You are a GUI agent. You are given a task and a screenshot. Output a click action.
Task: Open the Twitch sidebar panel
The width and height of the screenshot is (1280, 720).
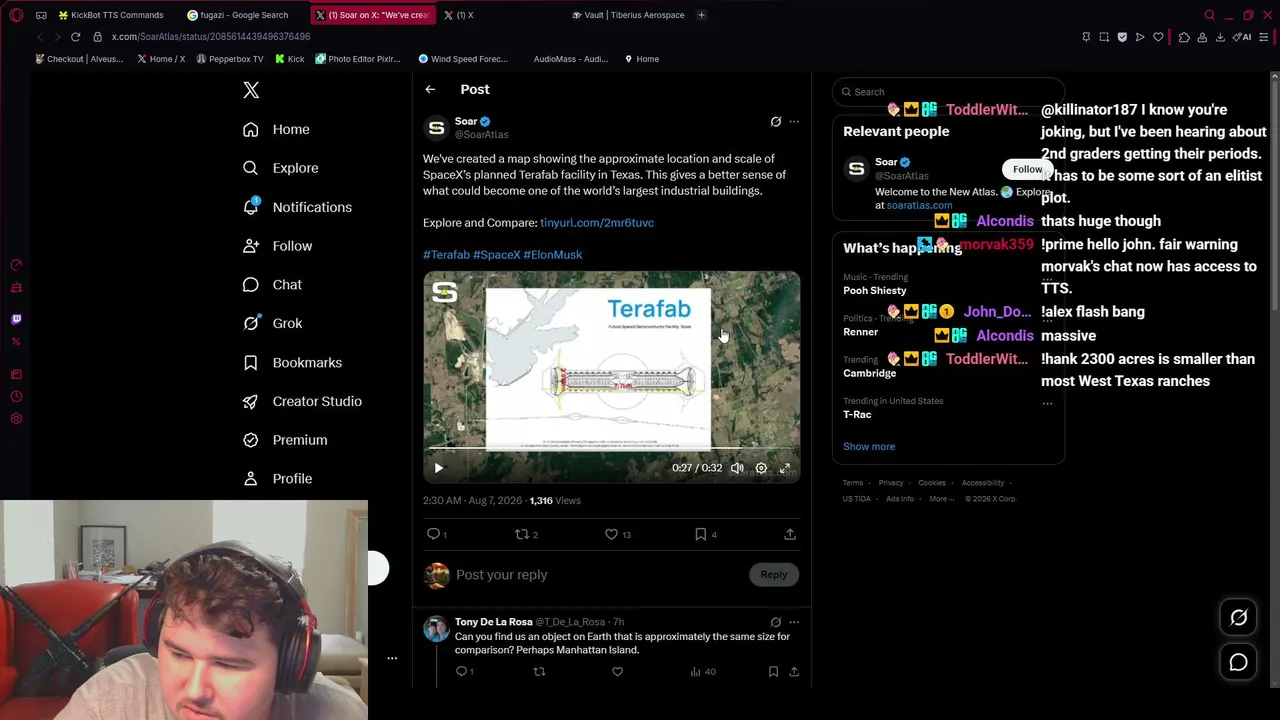[x=16, y=319]
